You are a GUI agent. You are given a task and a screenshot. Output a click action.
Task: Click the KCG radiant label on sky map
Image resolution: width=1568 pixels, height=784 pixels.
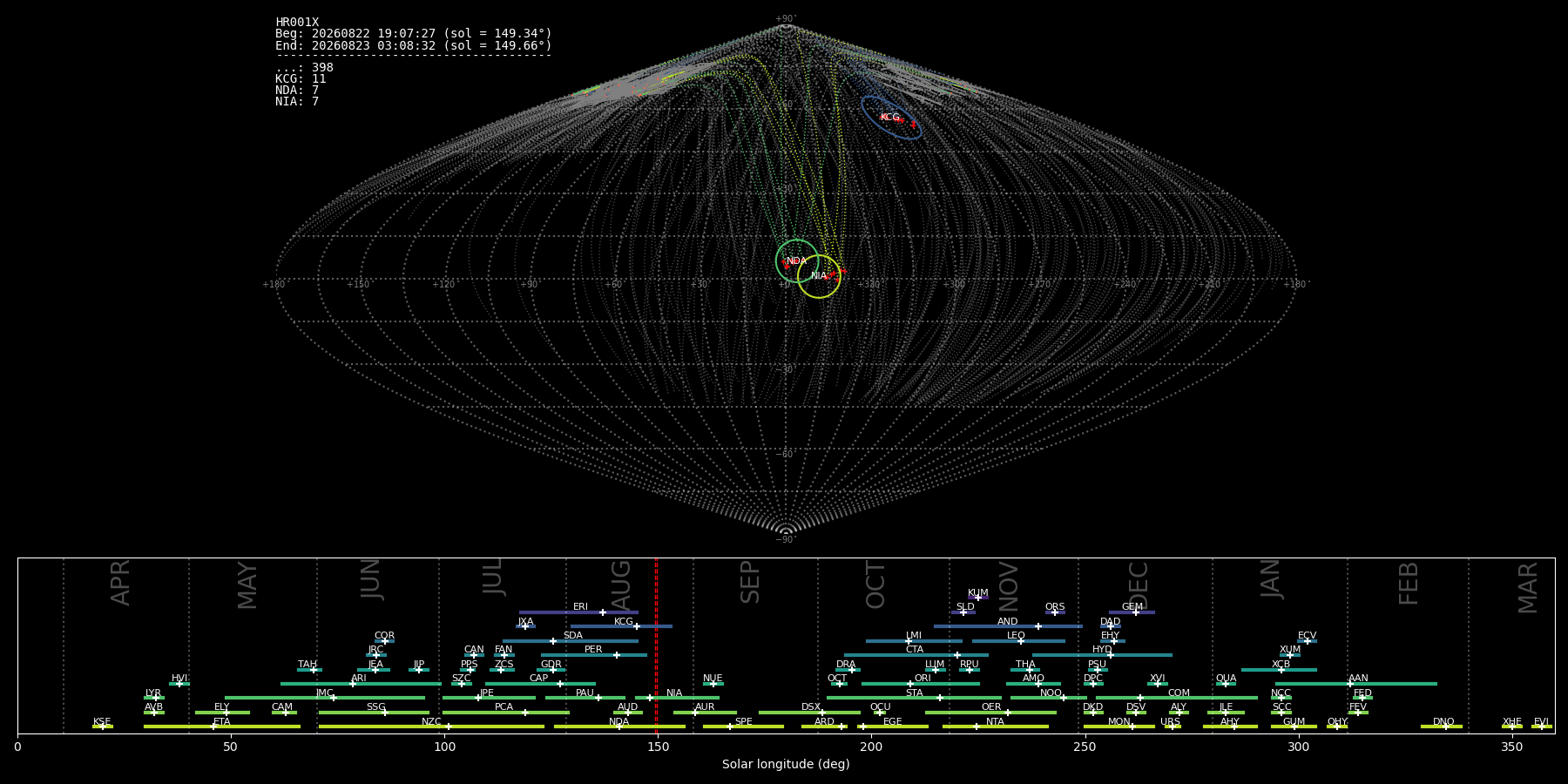[x=889, y=118]
